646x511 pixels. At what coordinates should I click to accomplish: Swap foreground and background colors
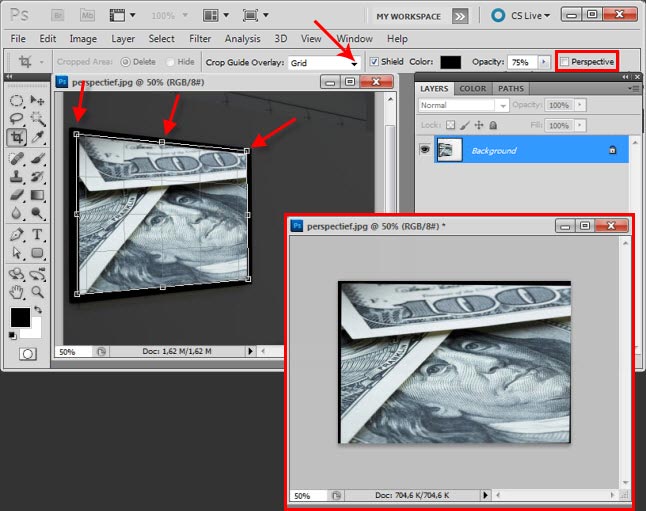coord(38,309)
